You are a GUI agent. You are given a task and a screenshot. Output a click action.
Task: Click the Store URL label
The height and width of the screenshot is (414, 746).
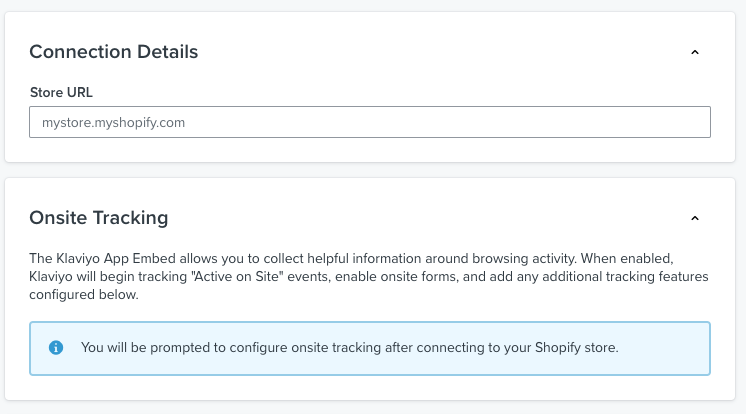[x=61, y=92]
